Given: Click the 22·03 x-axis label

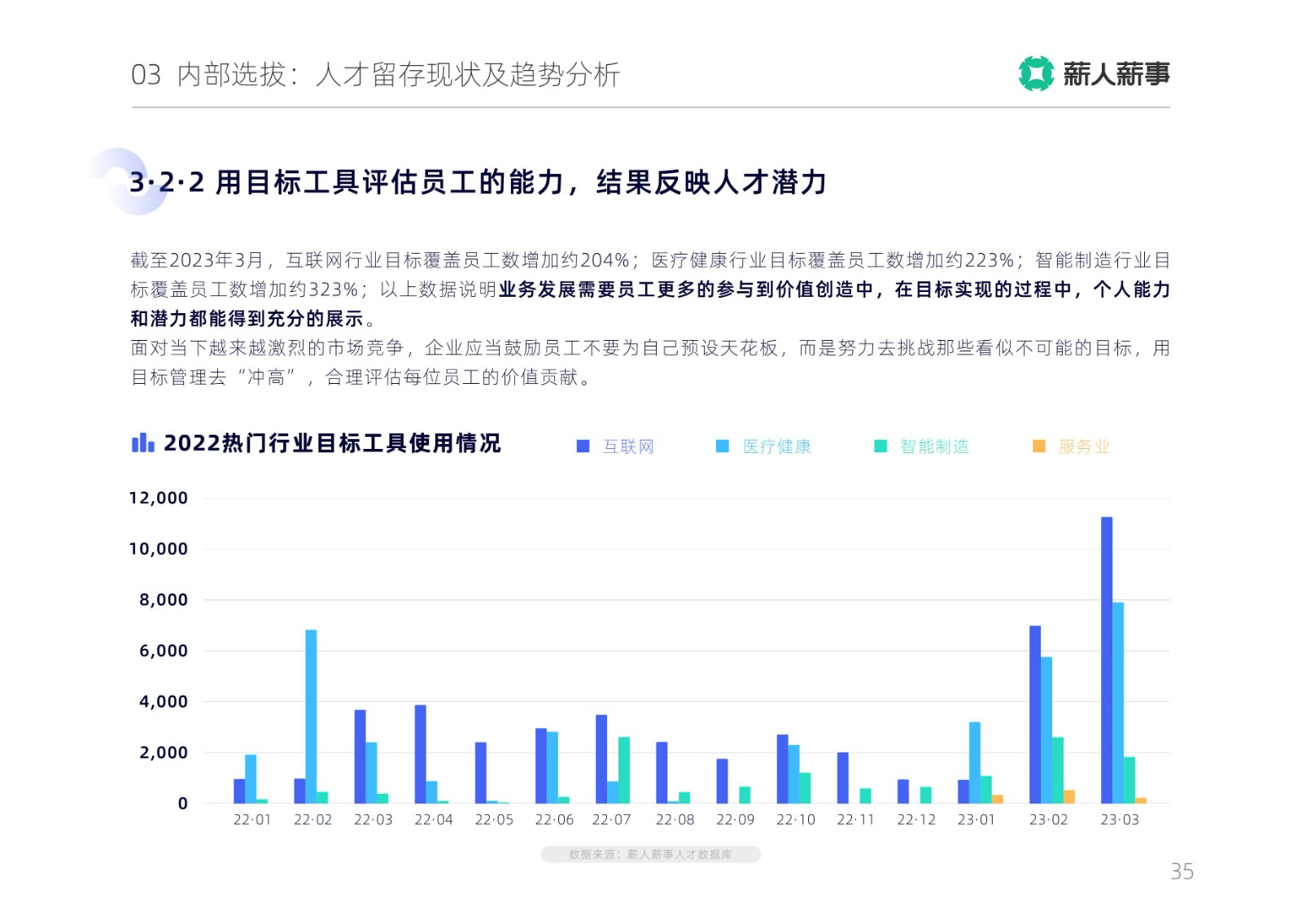Looking at the screenshot, I should (373, 820).
